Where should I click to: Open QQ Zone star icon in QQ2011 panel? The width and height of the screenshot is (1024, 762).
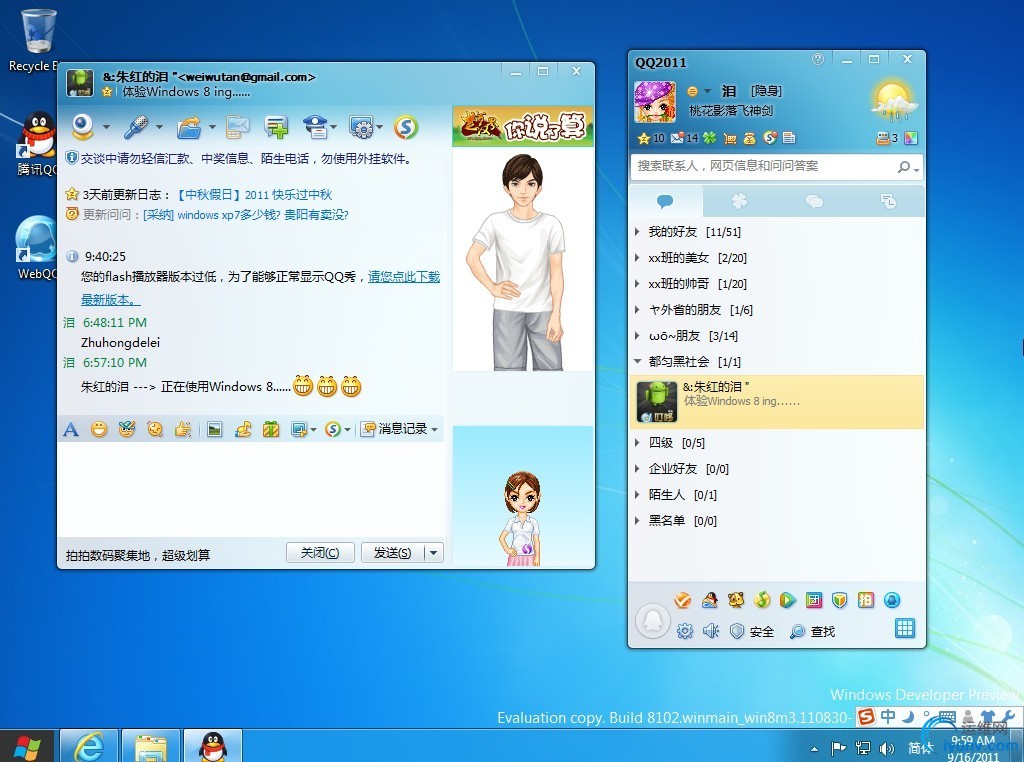coord(643,138)
